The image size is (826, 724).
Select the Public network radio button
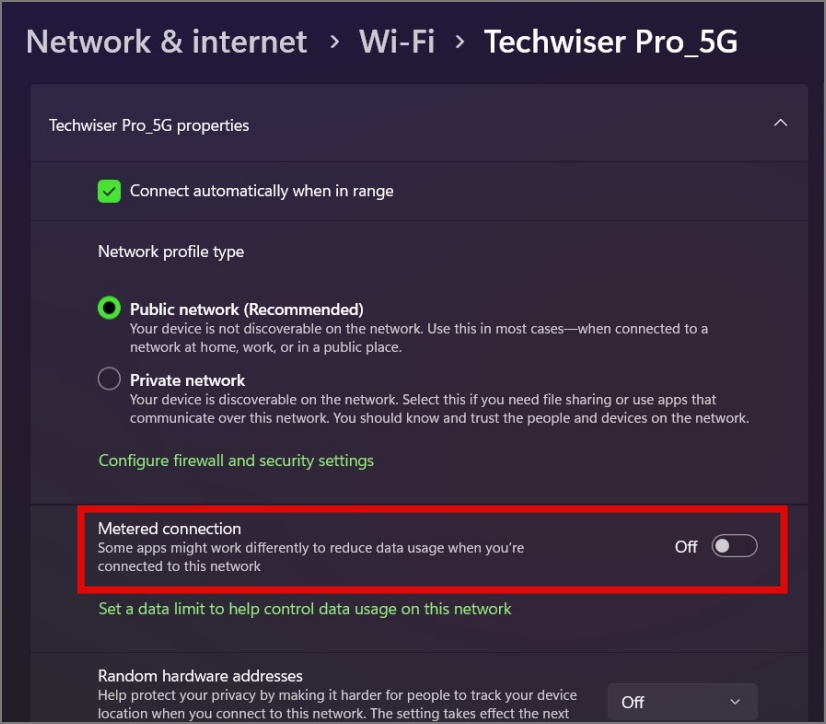pos(109,309)
